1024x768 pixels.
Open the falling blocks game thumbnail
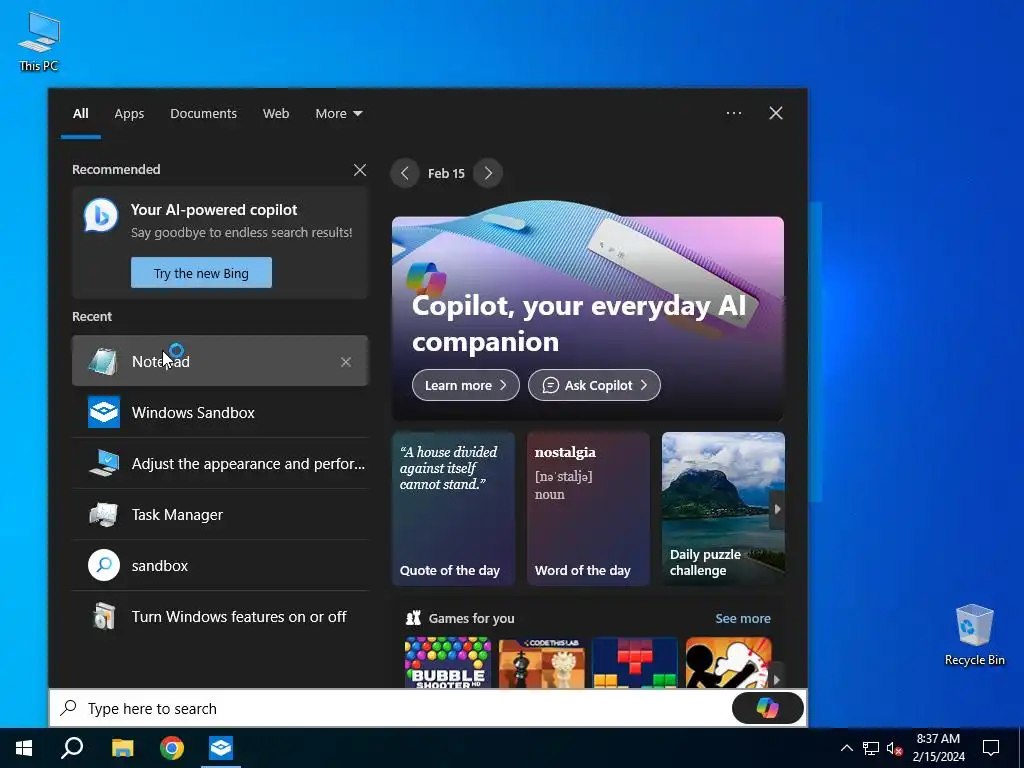635,663
